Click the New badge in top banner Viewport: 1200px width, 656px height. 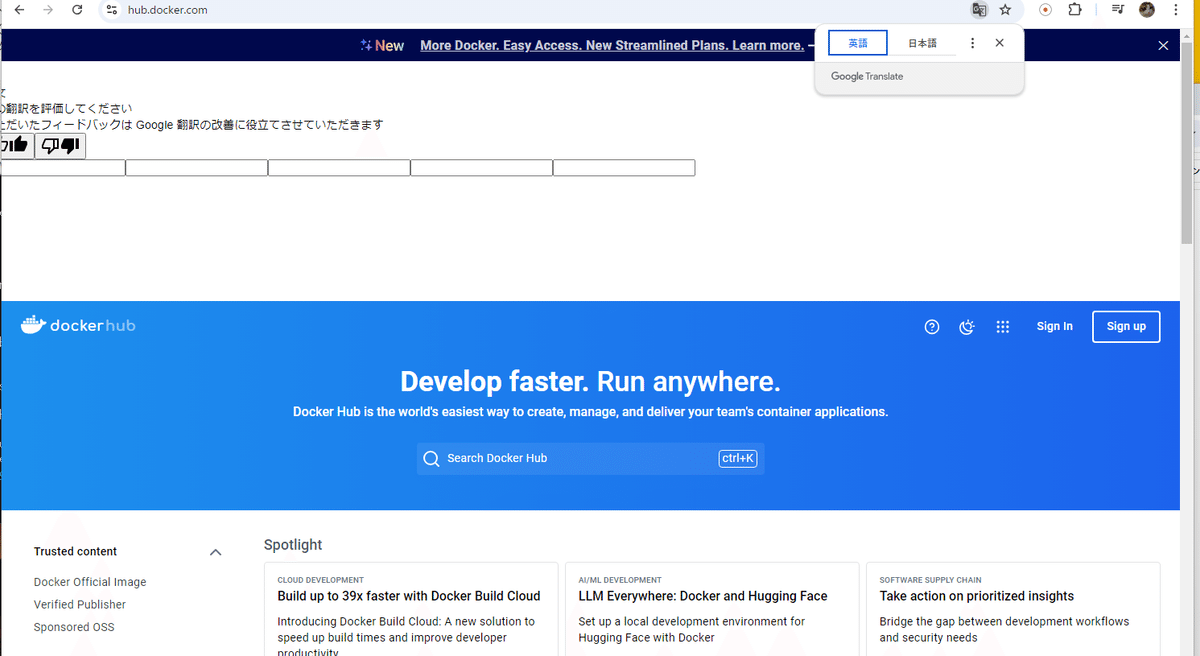tap(382, 45)
